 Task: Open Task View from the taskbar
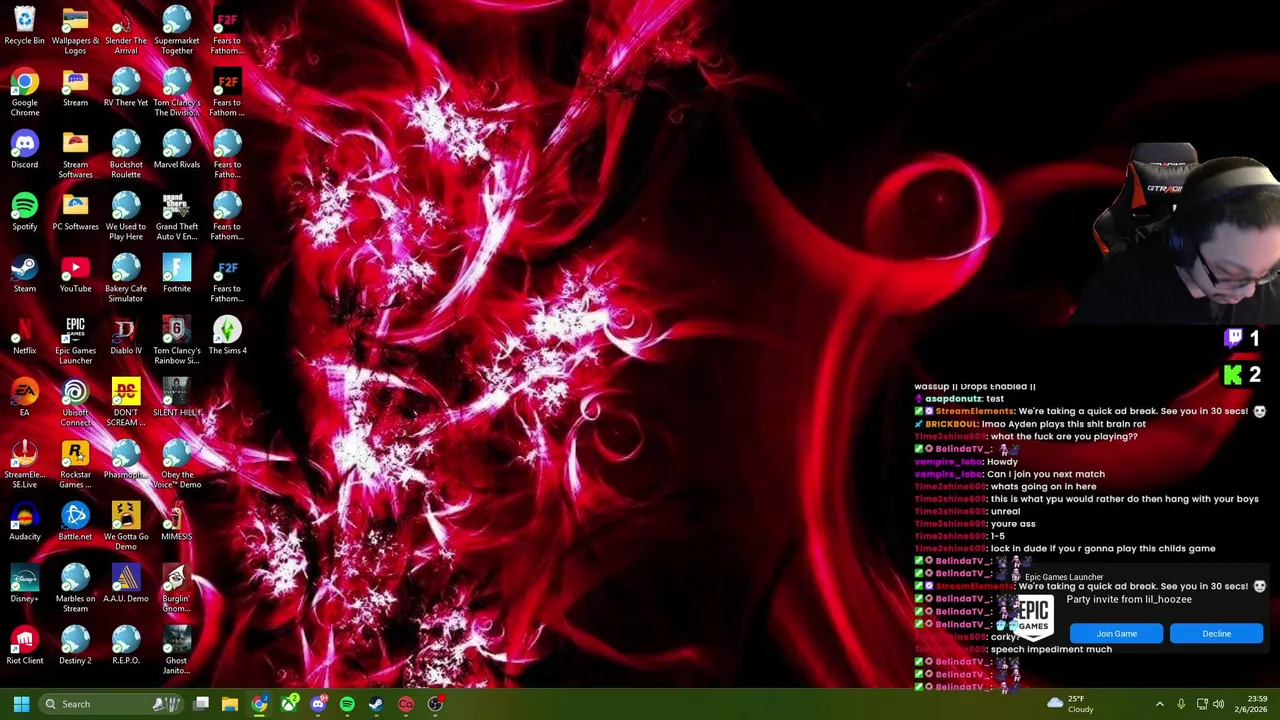click(201, 704)
